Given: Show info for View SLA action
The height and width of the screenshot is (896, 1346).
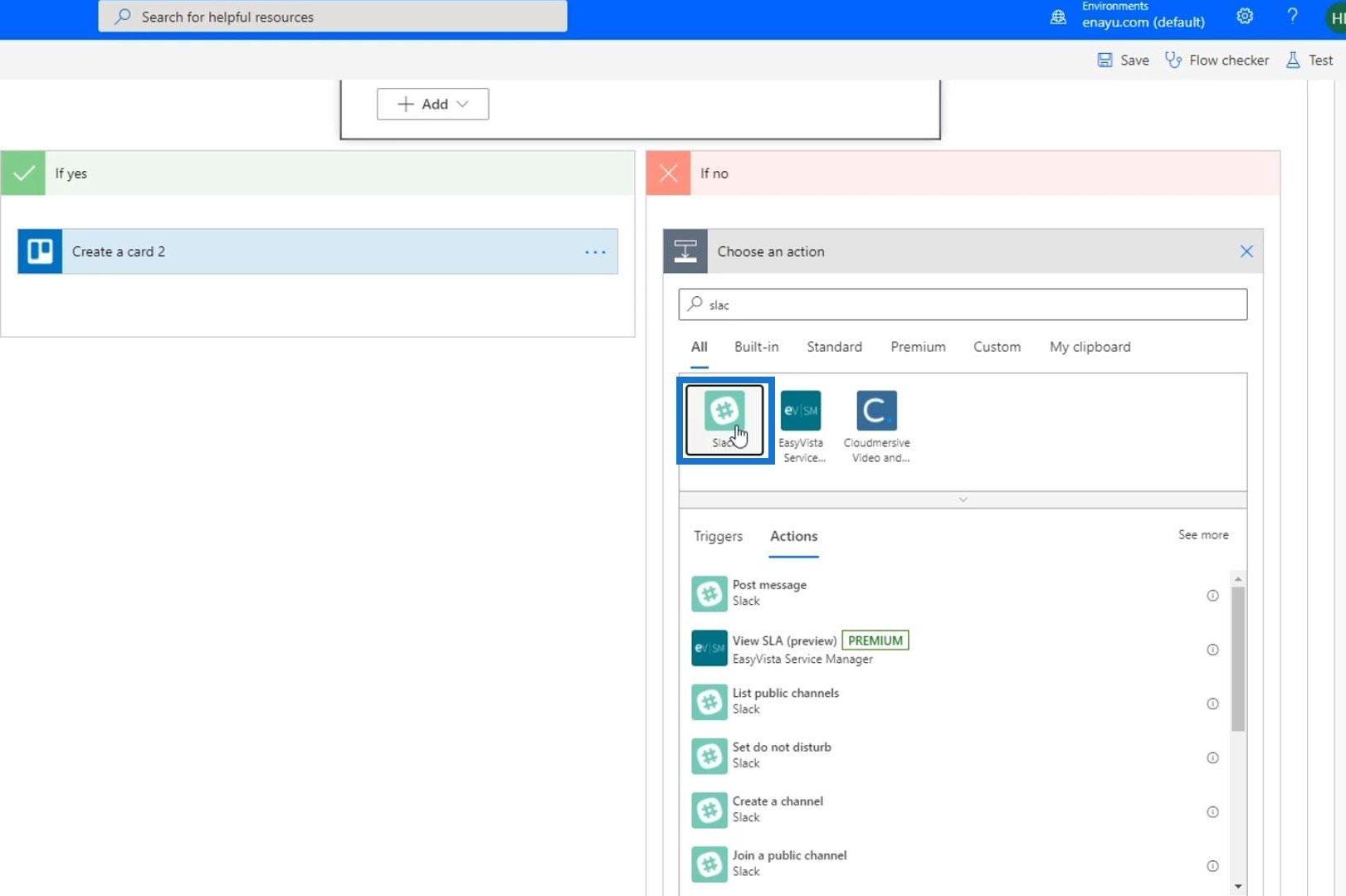Looking at the screenshot, I should 1212,650.
